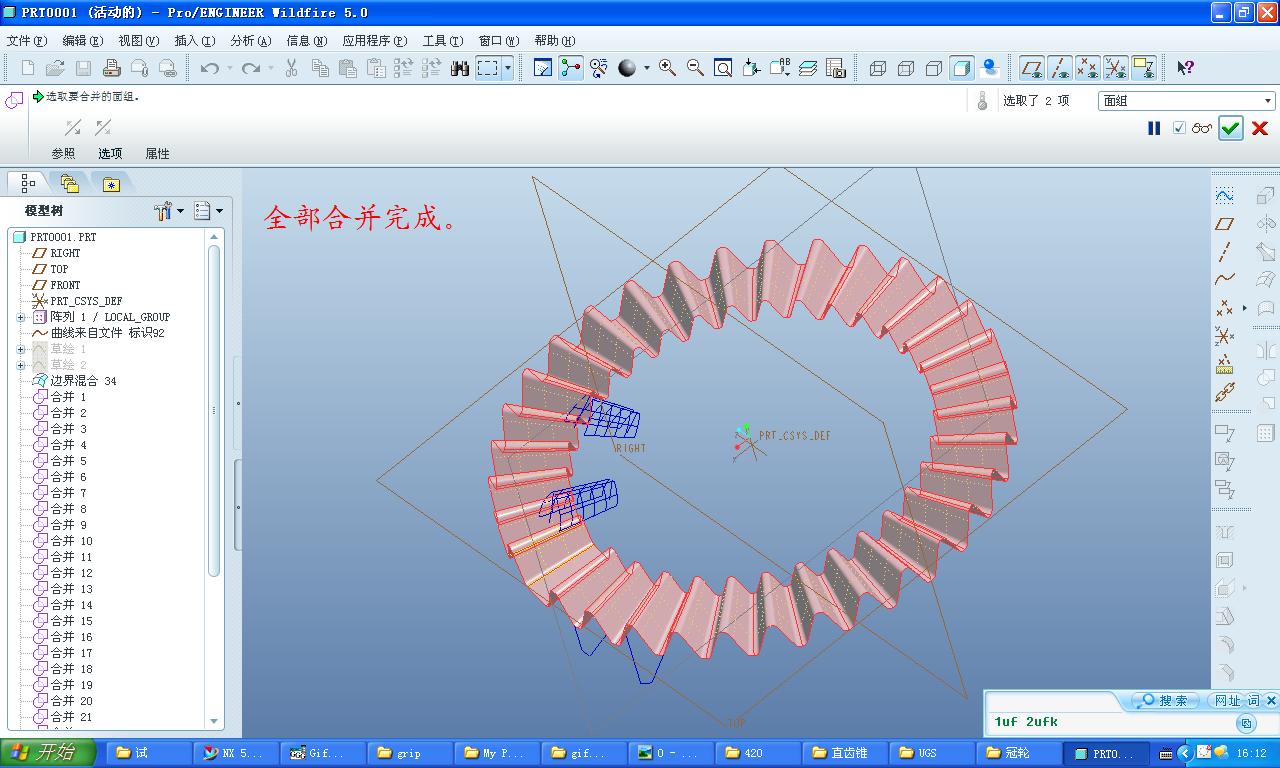Click the model tree vertical scrollbar

(x=214, y=410)
